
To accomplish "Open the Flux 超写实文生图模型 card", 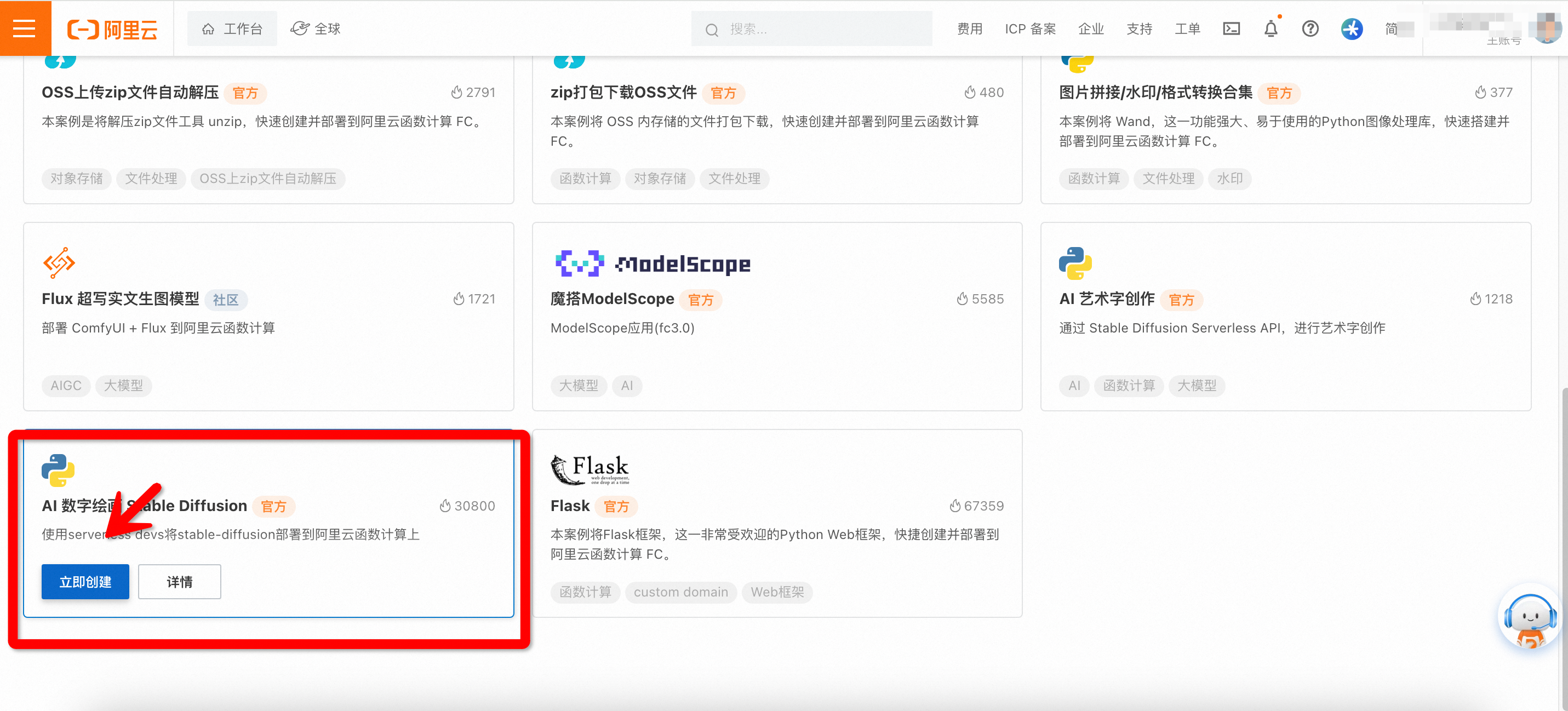I will click(x=121, y=299).
